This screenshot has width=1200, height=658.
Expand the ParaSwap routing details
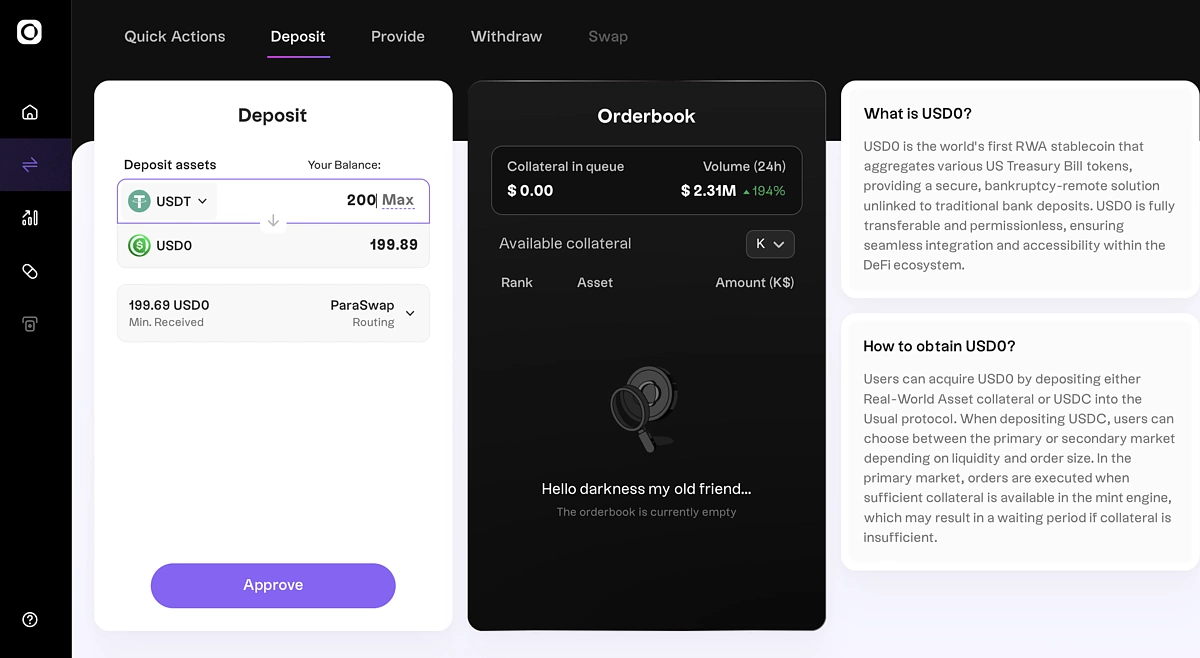point(410,313)
